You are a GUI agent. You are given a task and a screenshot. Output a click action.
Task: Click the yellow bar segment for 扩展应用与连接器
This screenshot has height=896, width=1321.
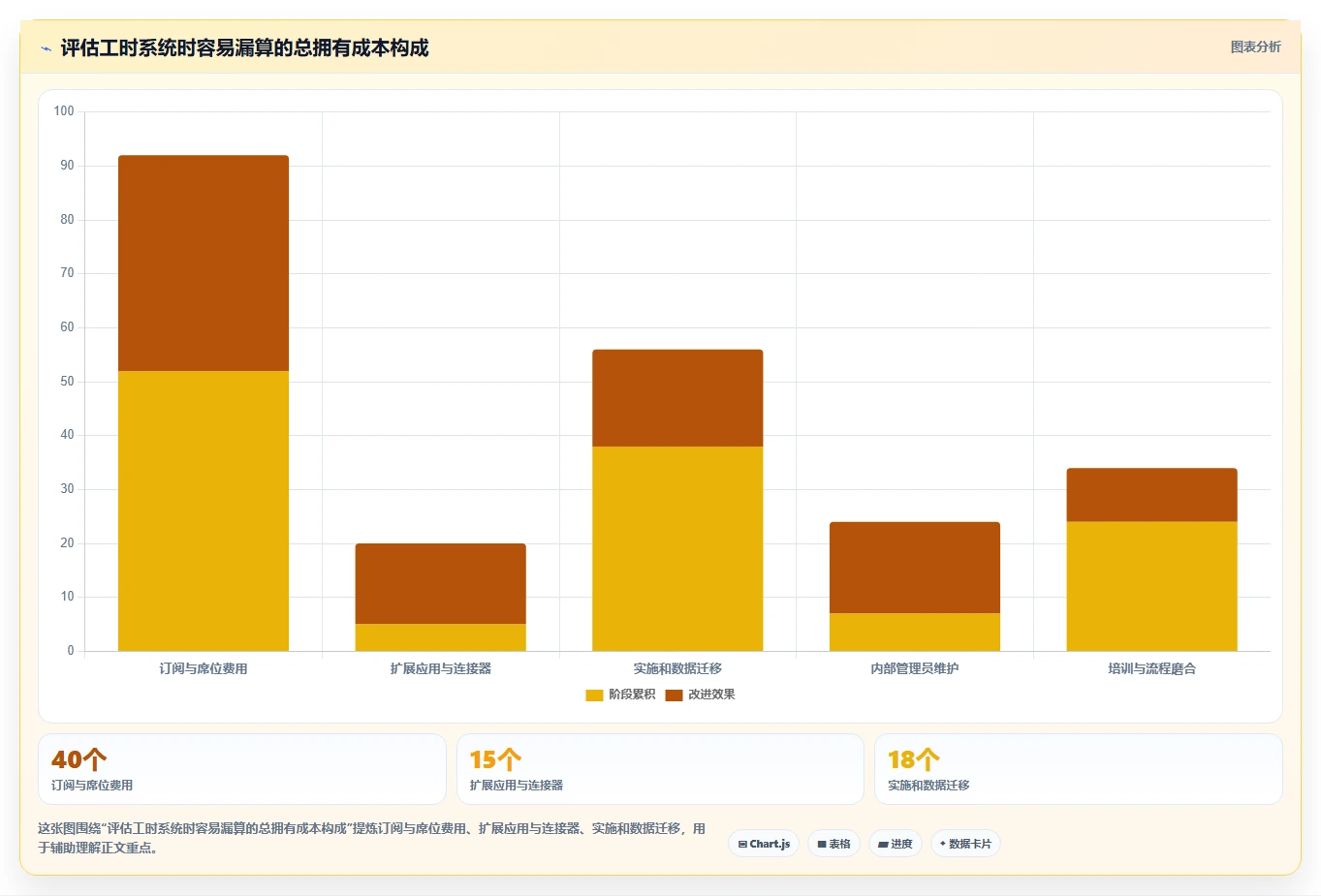click(441, 637)
